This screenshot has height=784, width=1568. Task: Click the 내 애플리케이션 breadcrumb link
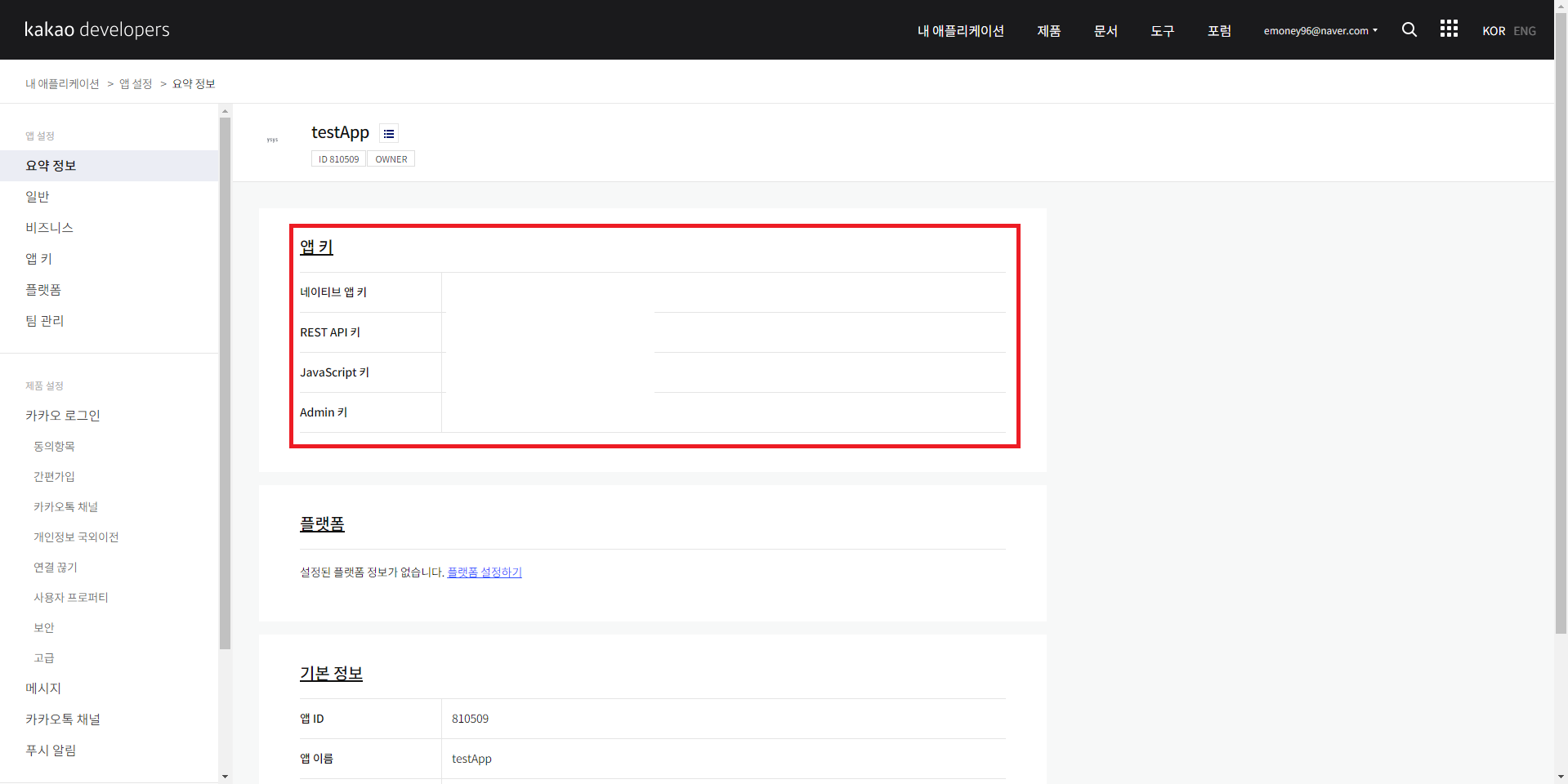point(62,84)
